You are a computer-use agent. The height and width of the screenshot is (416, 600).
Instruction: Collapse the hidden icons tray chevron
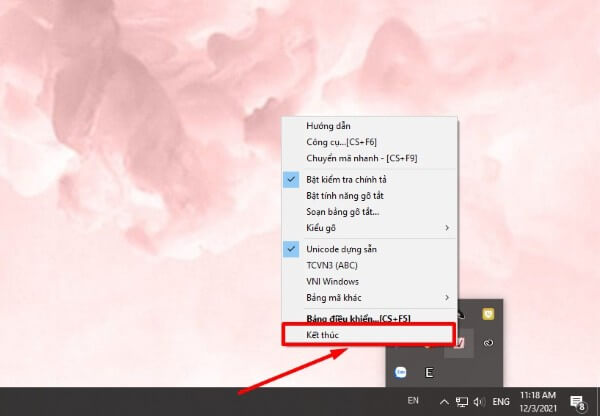[443, 402]
